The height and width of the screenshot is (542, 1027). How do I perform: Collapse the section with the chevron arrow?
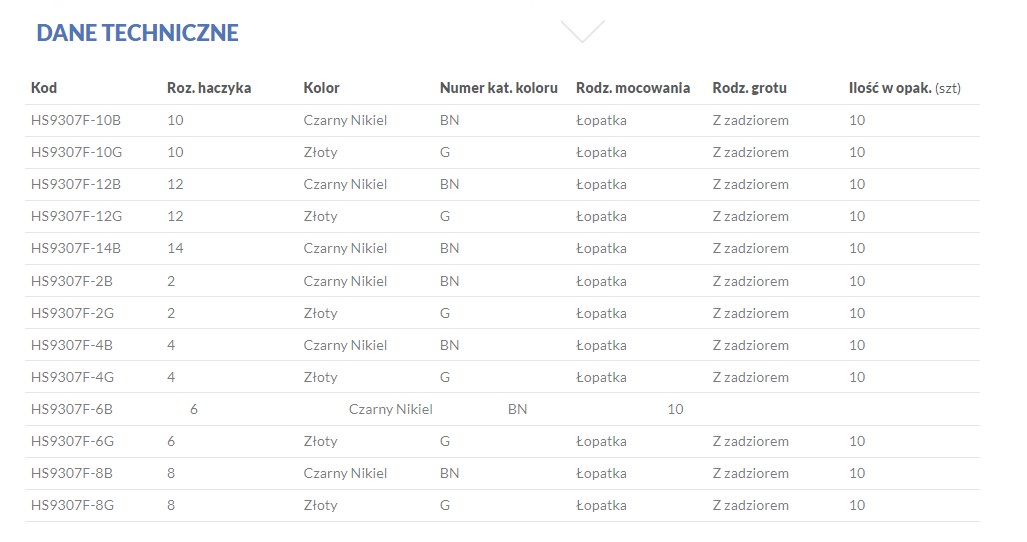583,31
